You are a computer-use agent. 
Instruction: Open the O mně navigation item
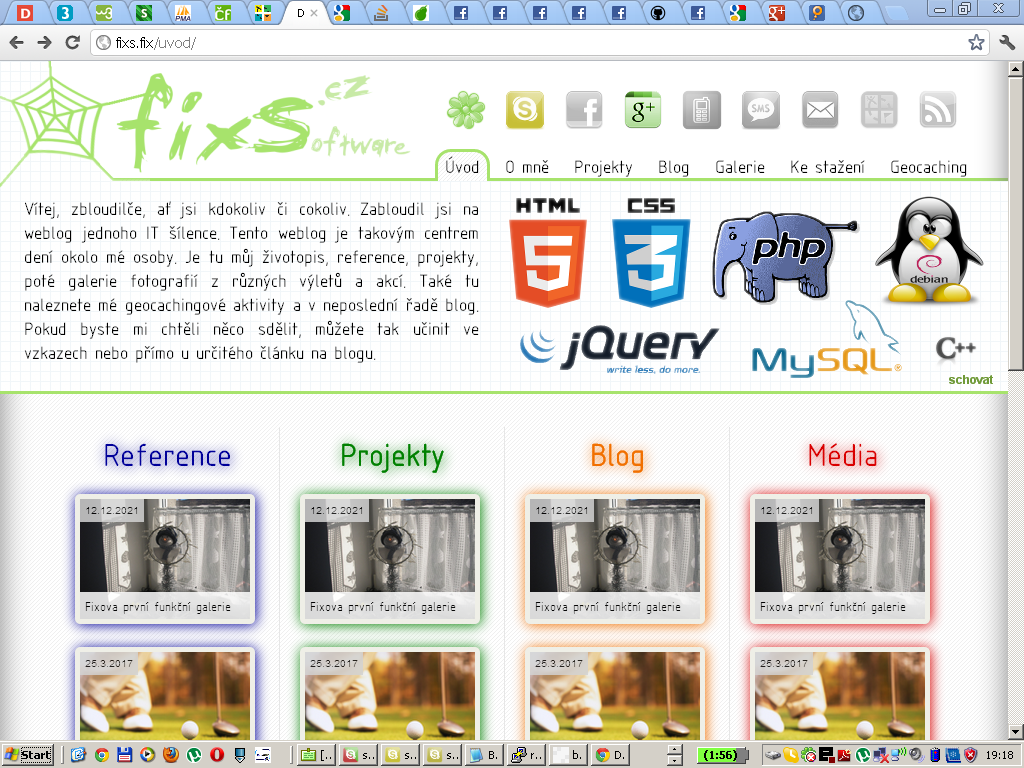point(527,167)
